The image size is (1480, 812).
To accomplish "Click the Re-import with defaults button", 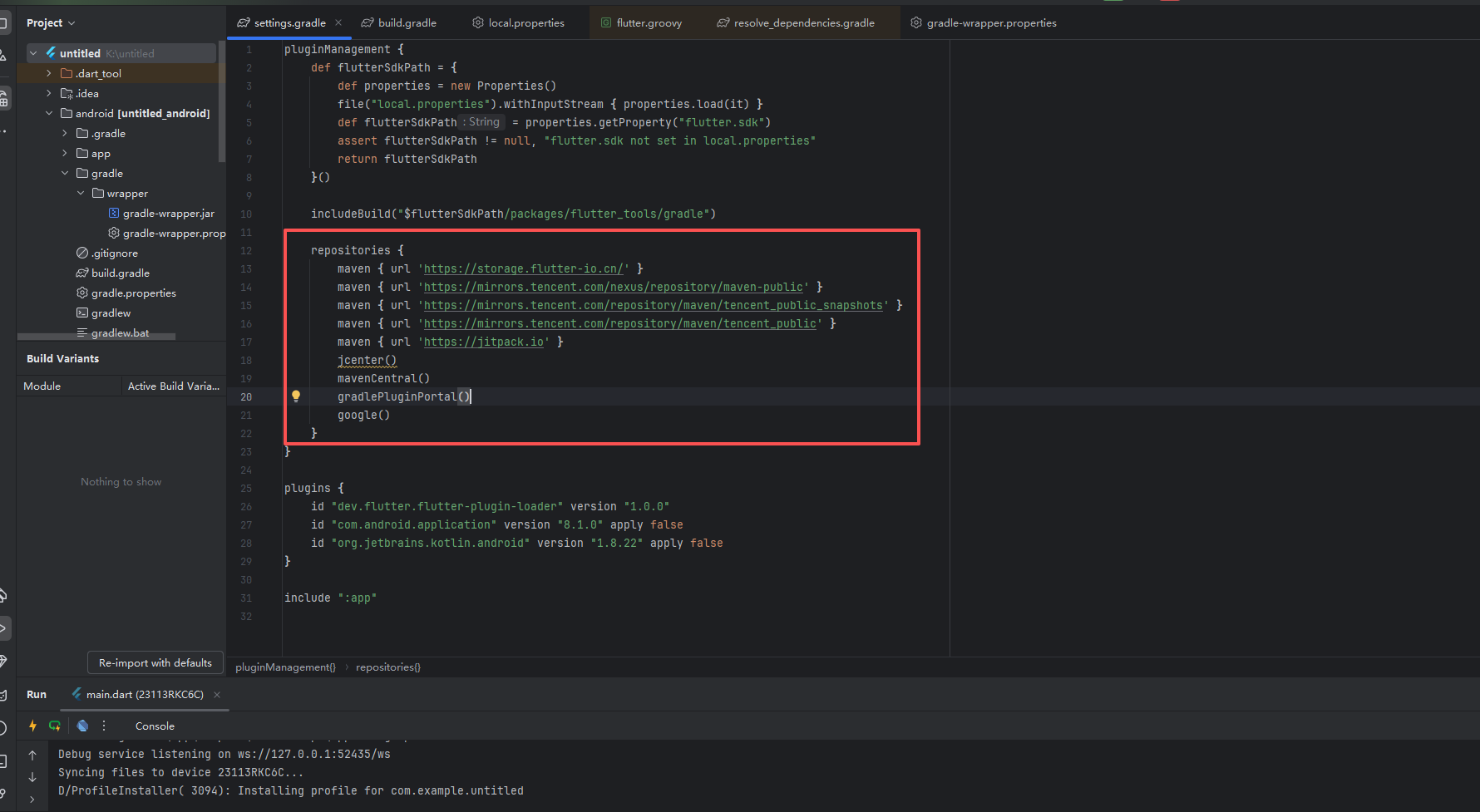I will pos(155,662).
